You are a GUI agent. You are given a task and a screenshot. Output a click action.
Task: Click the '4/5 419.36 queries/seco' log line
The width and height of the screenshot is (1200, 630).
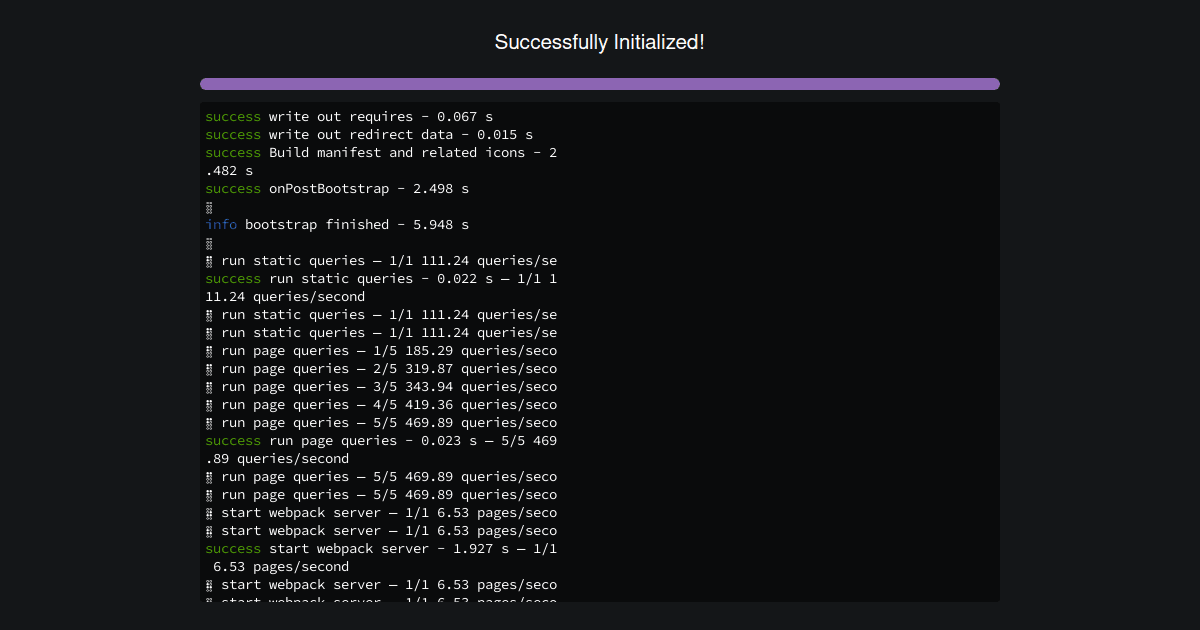385,404
